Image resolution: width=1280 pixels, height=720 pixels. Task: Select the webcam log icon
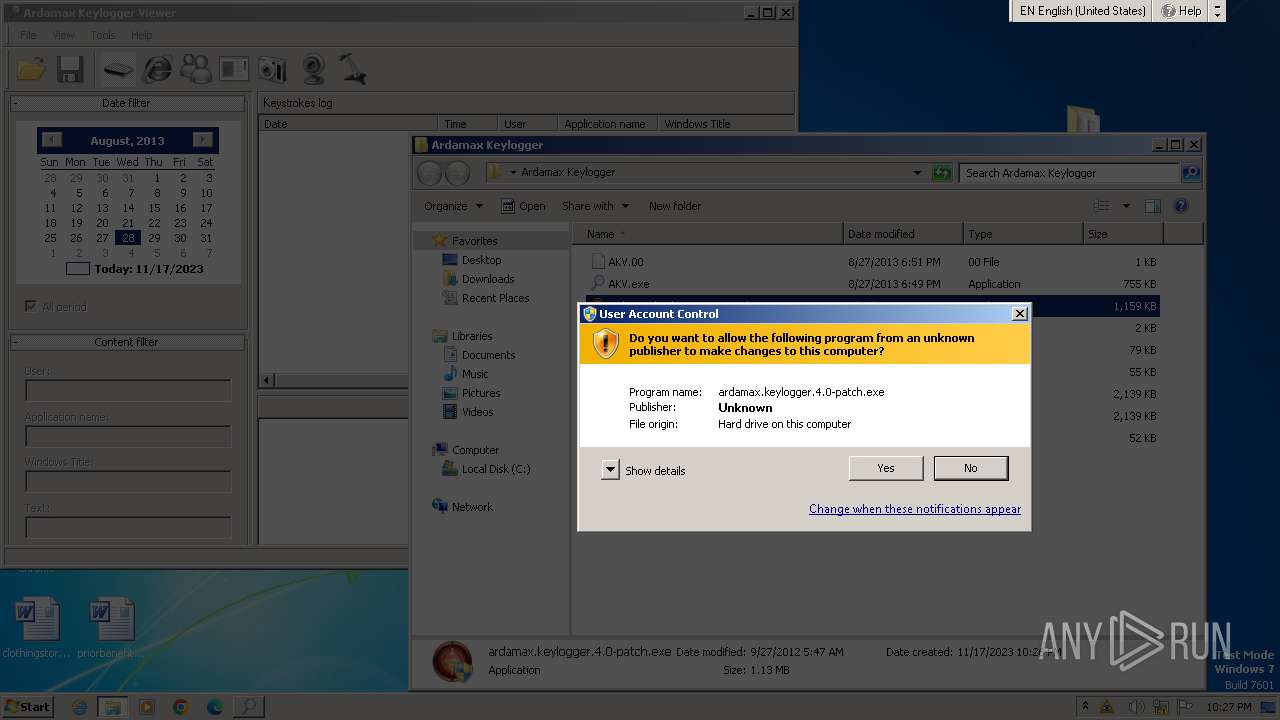point(314,69)
